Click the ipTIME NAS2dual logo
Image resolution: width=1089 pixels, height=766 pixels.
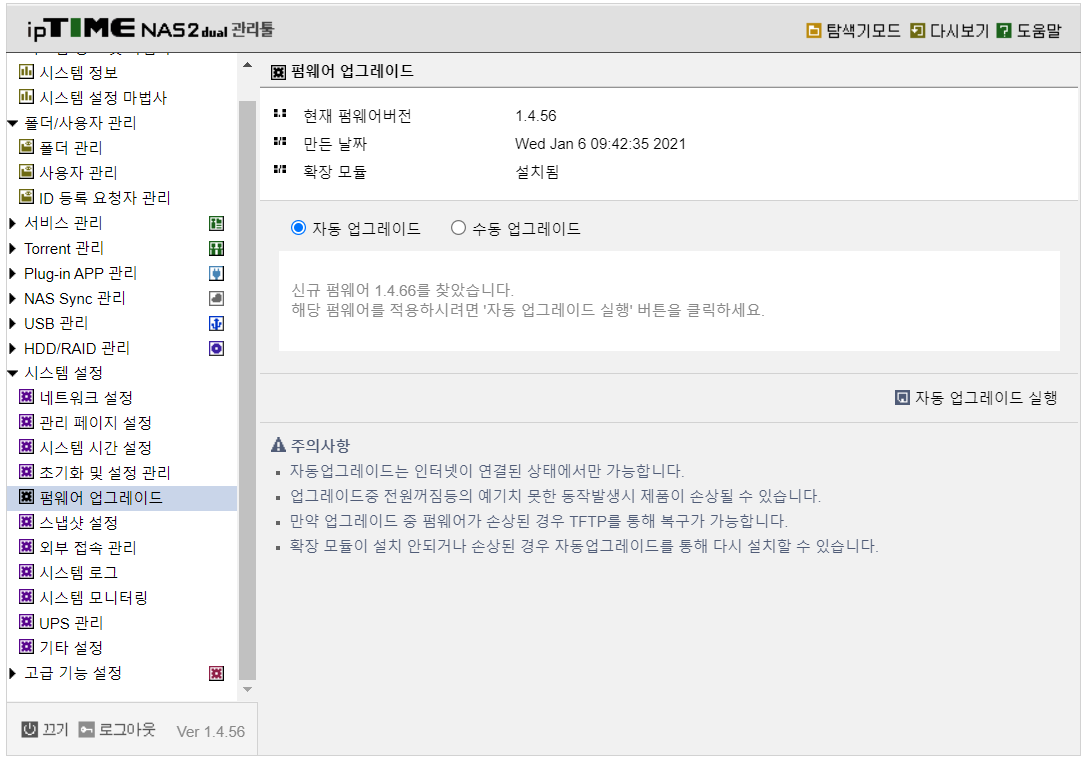point(150,28)
